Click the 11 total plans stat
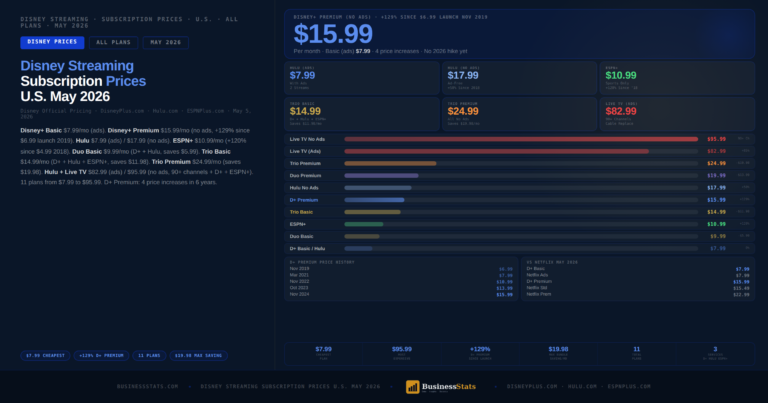 637,353
